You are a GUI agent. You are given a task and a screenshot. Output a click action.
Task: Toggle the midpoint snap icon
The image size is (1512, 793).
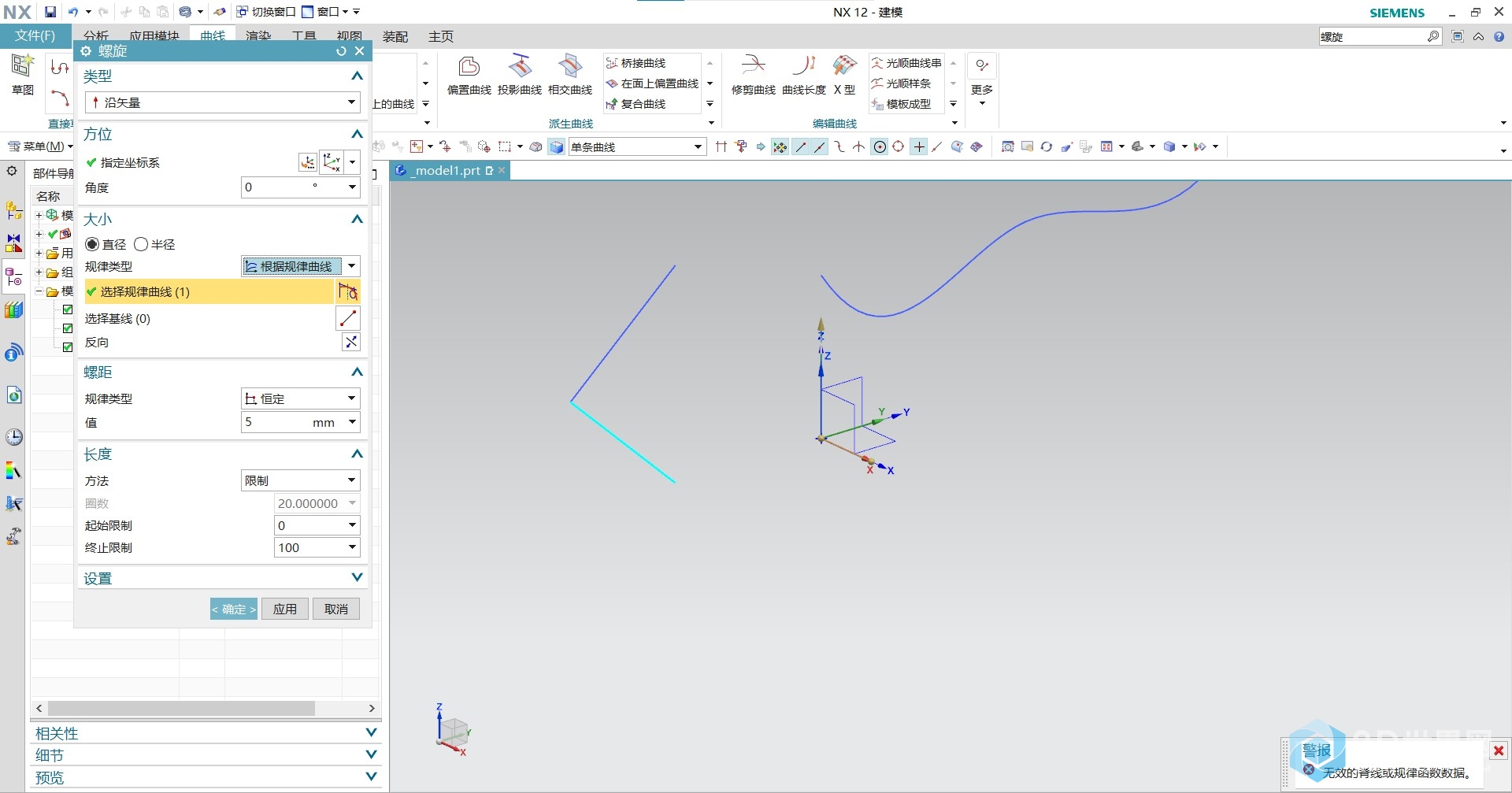pos(820,146)
